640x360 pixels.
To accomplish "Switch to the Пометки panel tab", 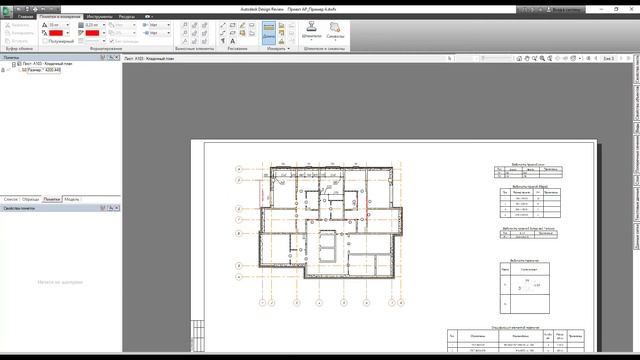I will [x=52, y=199].
